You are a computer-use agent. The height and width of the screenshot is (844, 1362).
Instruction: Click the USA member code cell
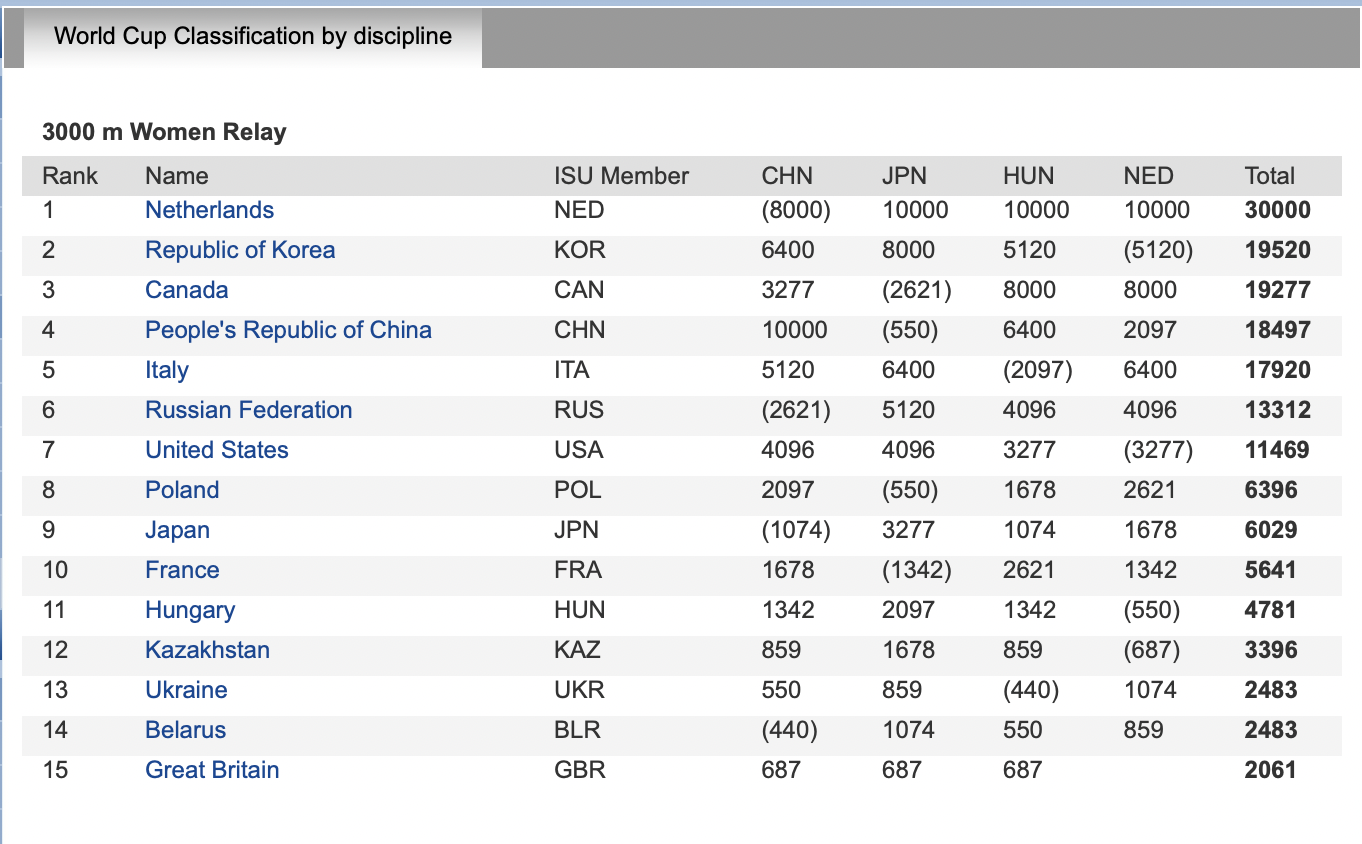tap(579, 450)
